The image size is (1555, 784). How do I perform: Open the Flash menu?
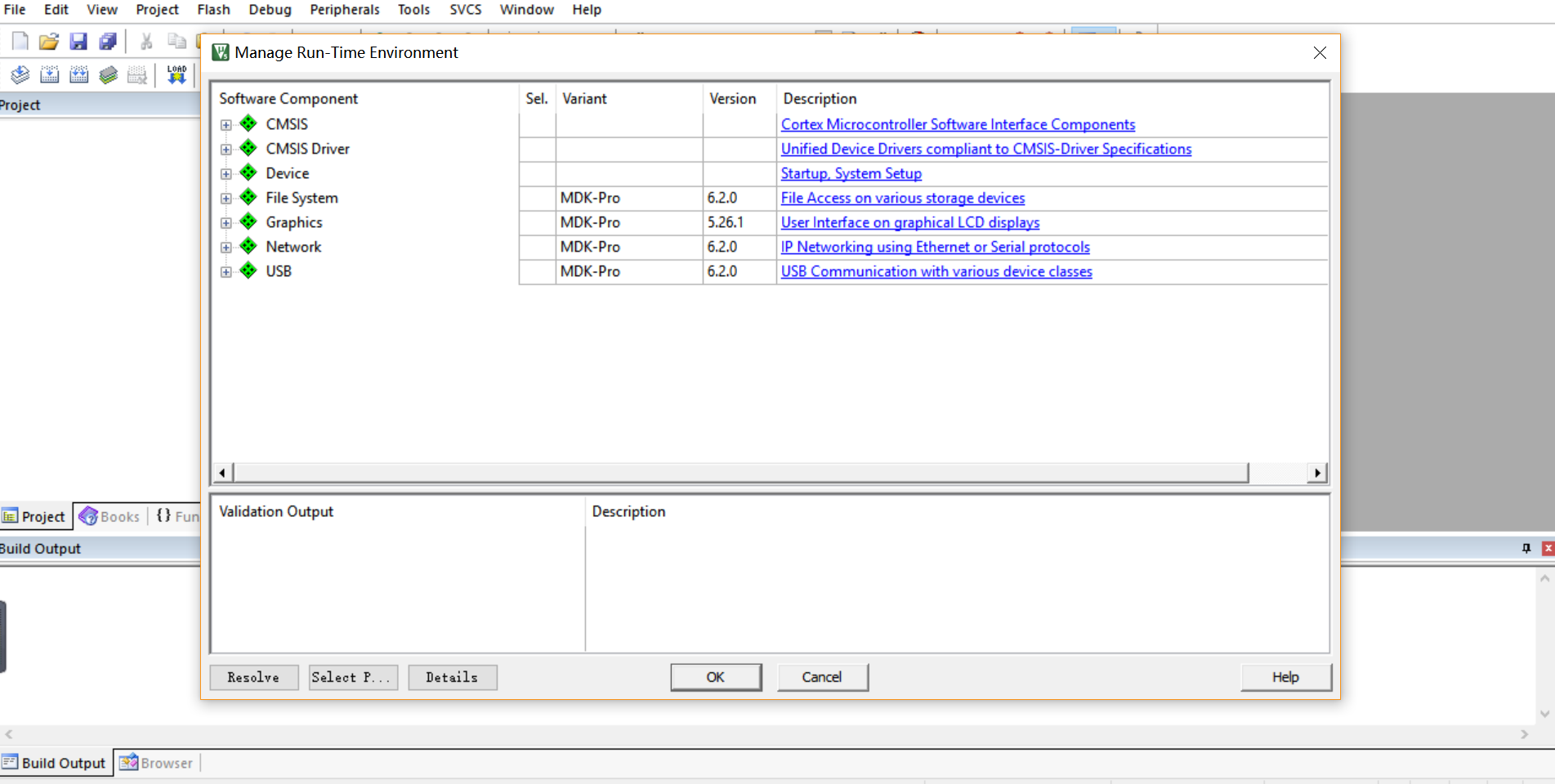[213, 10]
